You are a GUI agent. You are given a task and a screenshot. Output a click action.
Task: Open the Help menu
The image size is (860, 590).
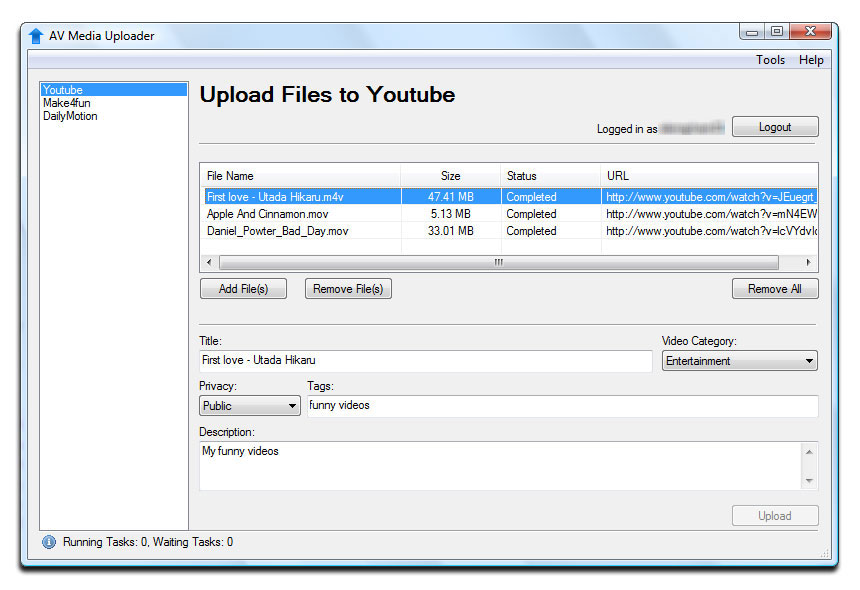[x=811, y=60]
